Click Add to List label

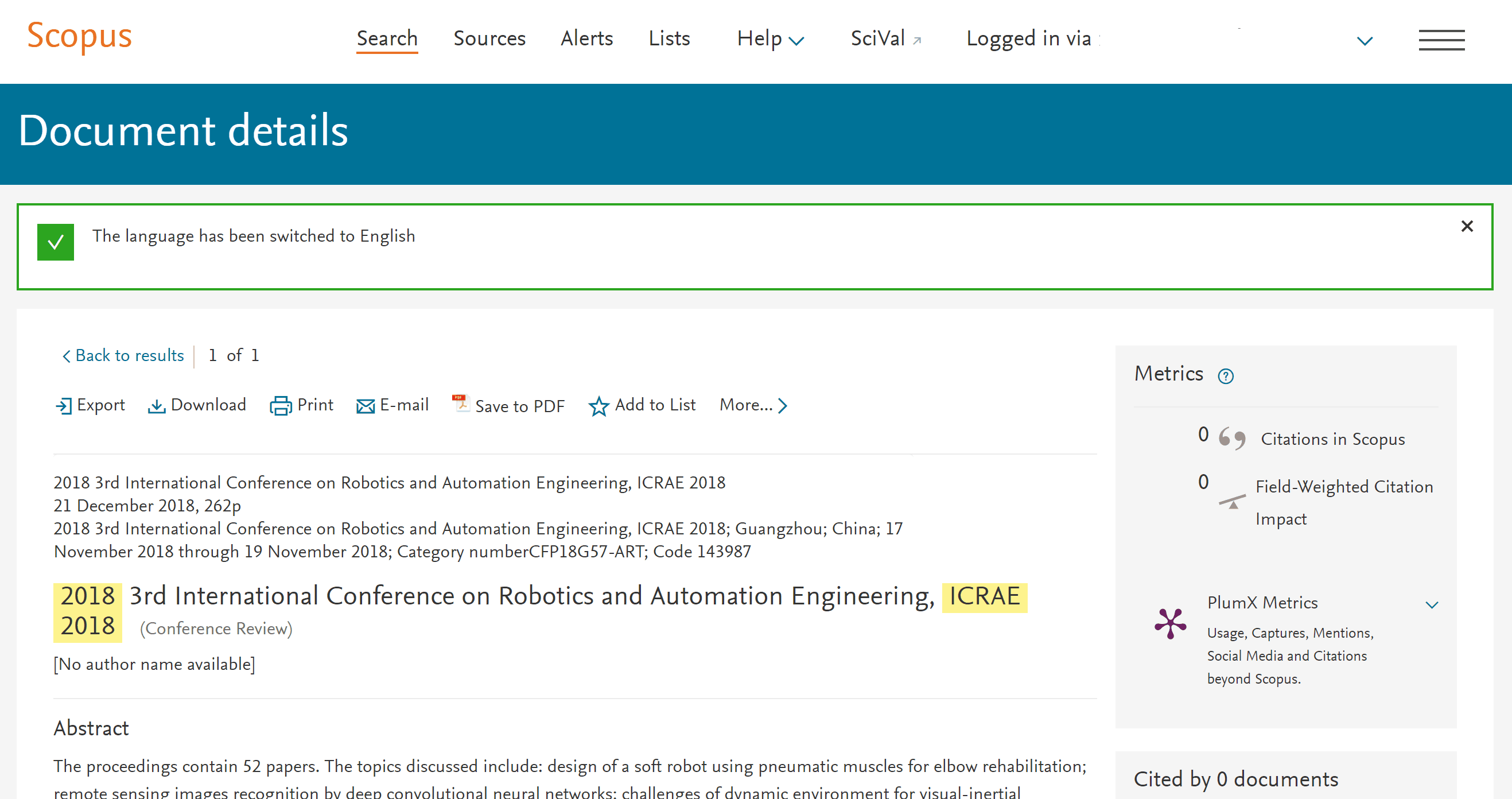pos(655,405)
